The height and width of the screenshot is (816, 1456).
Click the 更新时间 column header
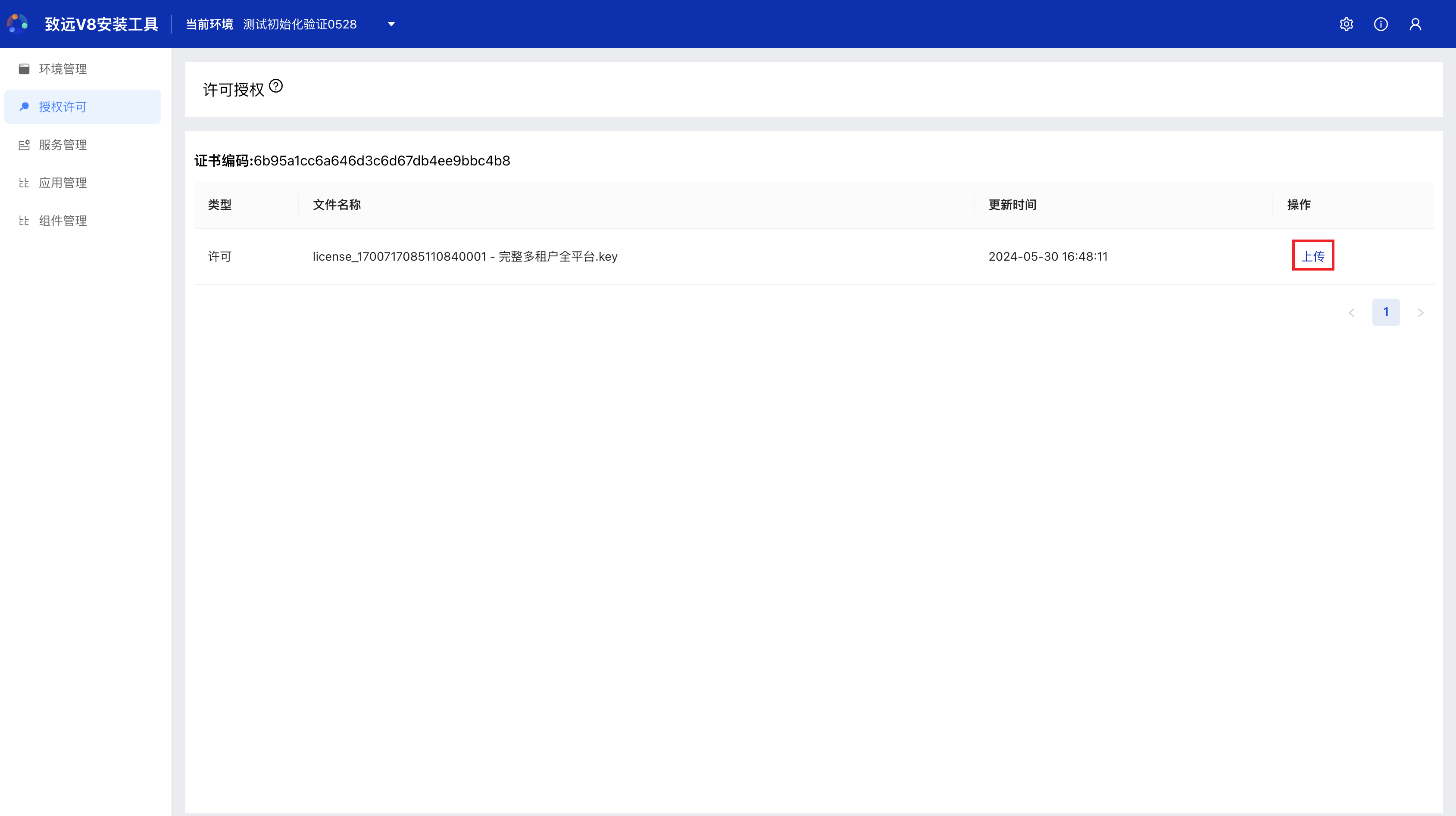(1012, 205)
